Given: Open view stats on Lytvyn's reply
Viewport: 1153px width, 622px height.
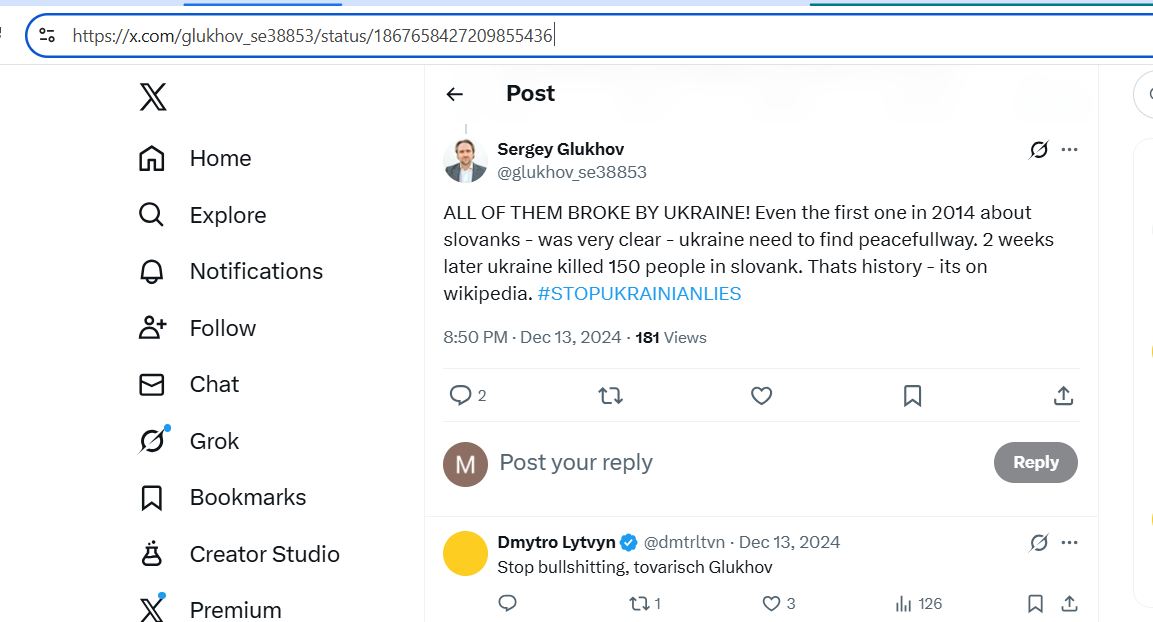Looking at the screenshot, I should point(904,604).
